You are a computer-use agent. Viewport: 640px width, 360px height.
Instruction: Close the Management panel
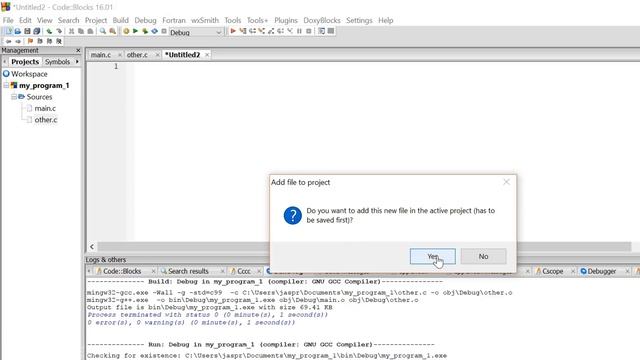(78, 50)
